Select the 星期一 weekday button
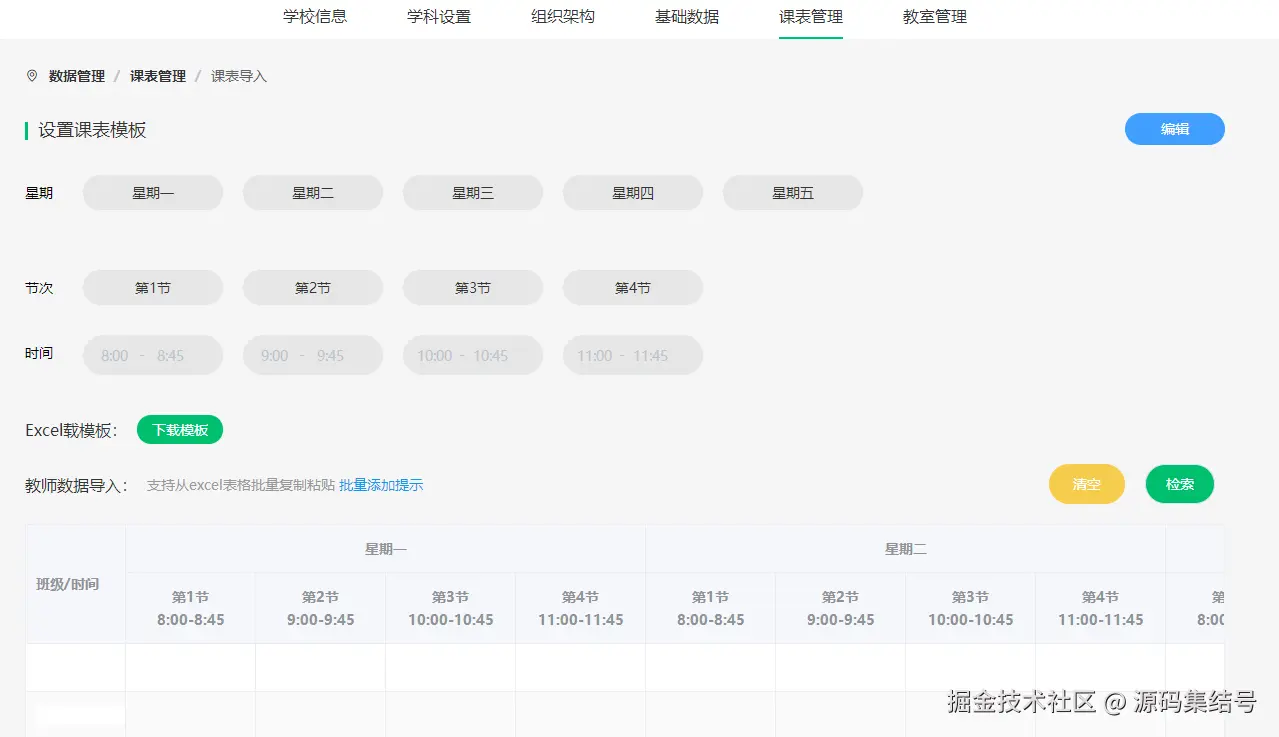Viewport: 1279px width, 737px height. tap(152, 192)
